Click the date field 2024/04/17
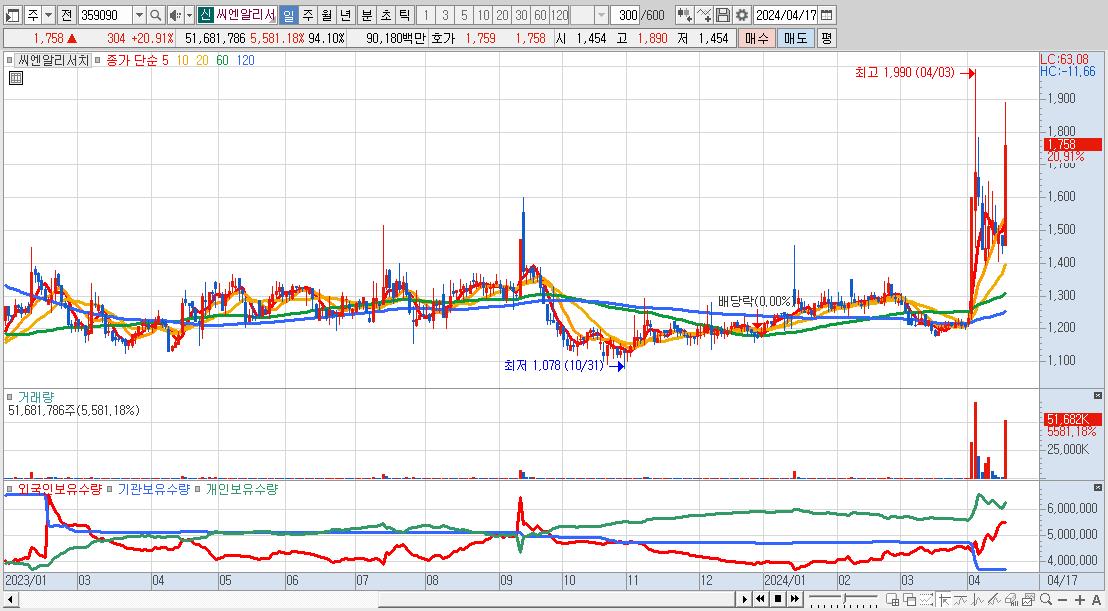The width and height of the screenshot is (1108, 611). [786, 15]
